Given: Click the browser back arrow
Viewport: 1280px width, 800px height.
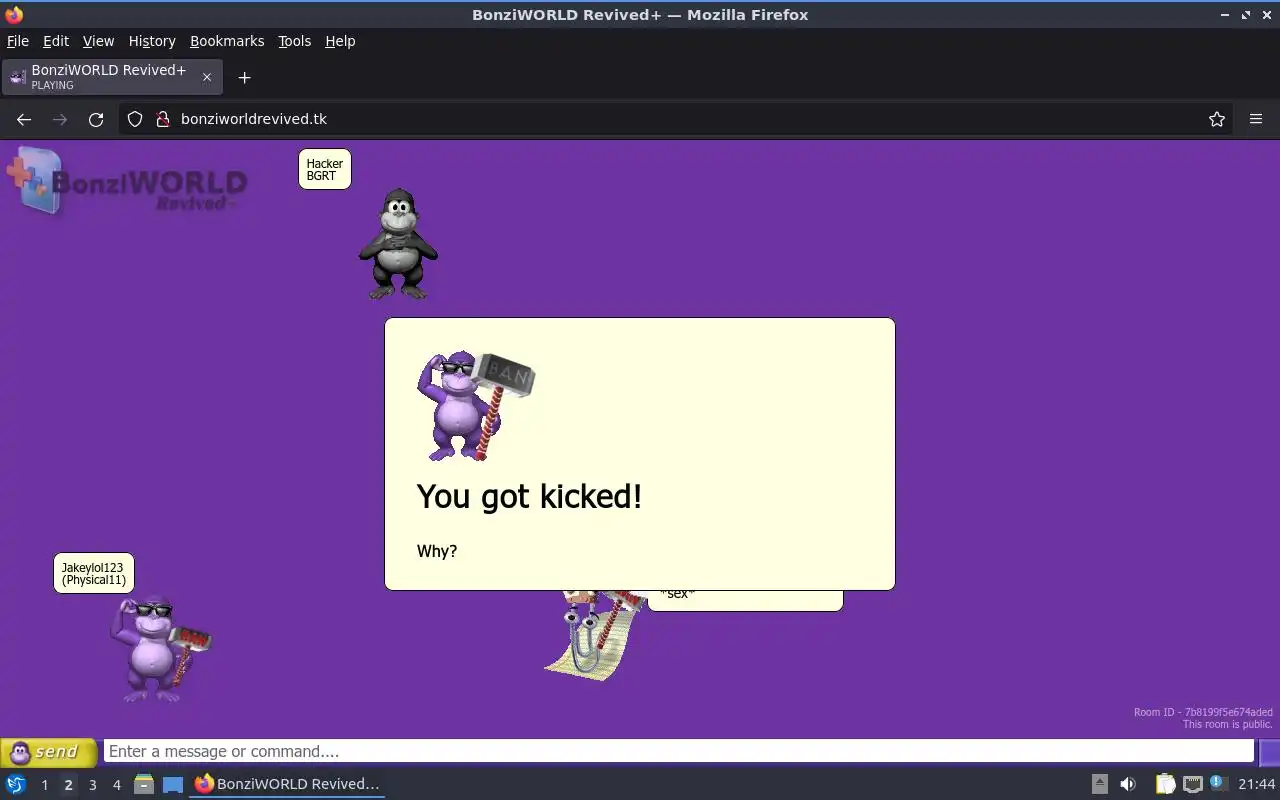Looking at the screenshot, I should click(x=24, y=119).
